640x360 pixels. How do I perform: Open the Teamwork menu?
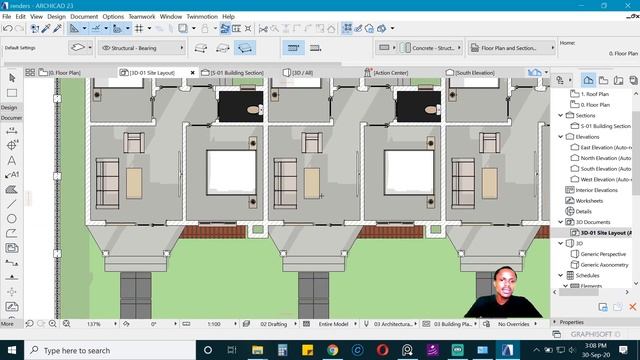pyautogui.click(x=142, y=17)
